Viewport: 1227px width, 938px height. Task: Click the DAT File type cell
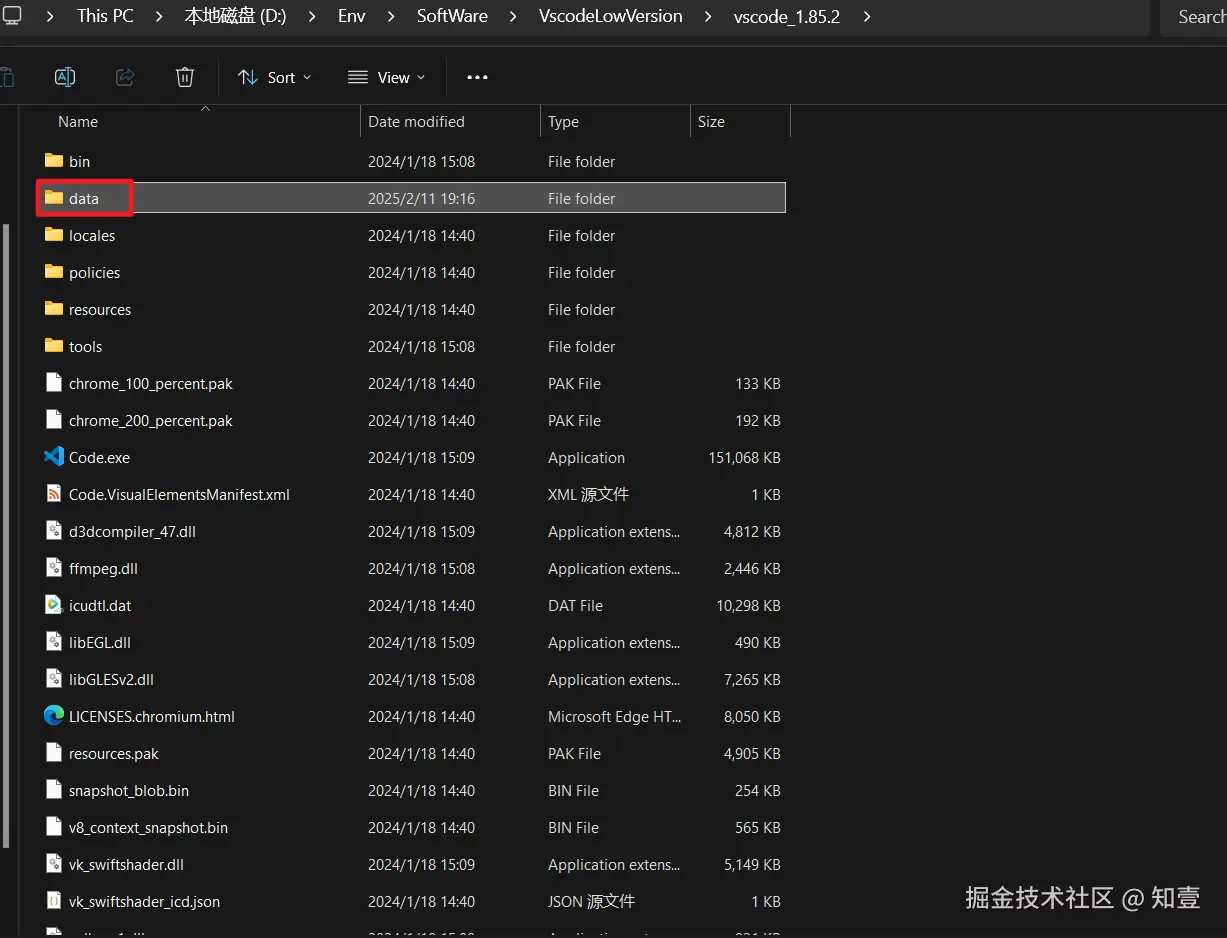575,606
